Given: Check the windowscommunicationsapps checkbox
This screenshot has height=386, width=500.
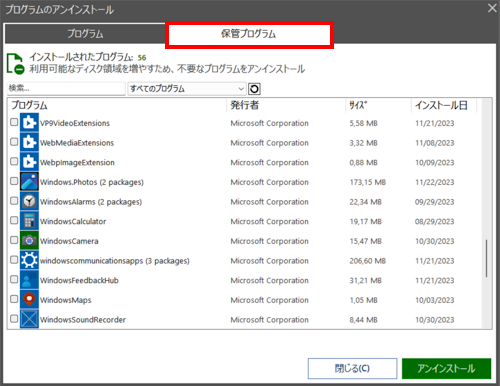Looking at the screenshot, I should point(14,260).
